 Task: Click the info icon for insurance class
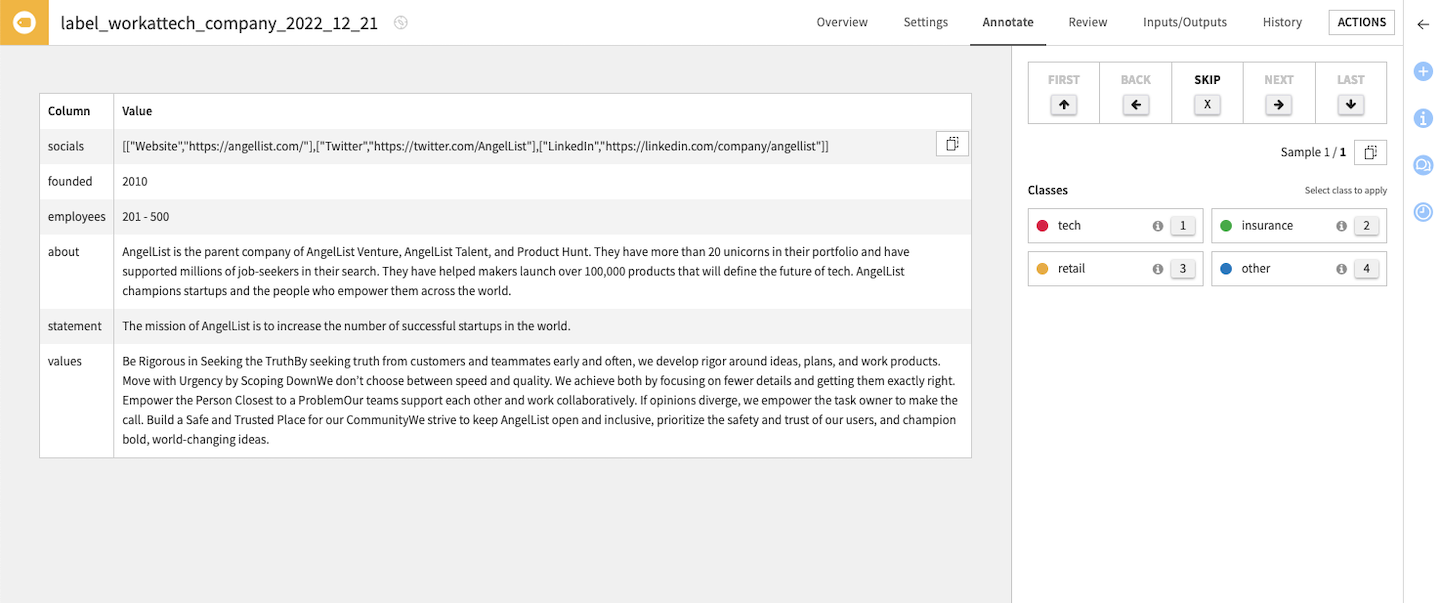click(1342, 226)
